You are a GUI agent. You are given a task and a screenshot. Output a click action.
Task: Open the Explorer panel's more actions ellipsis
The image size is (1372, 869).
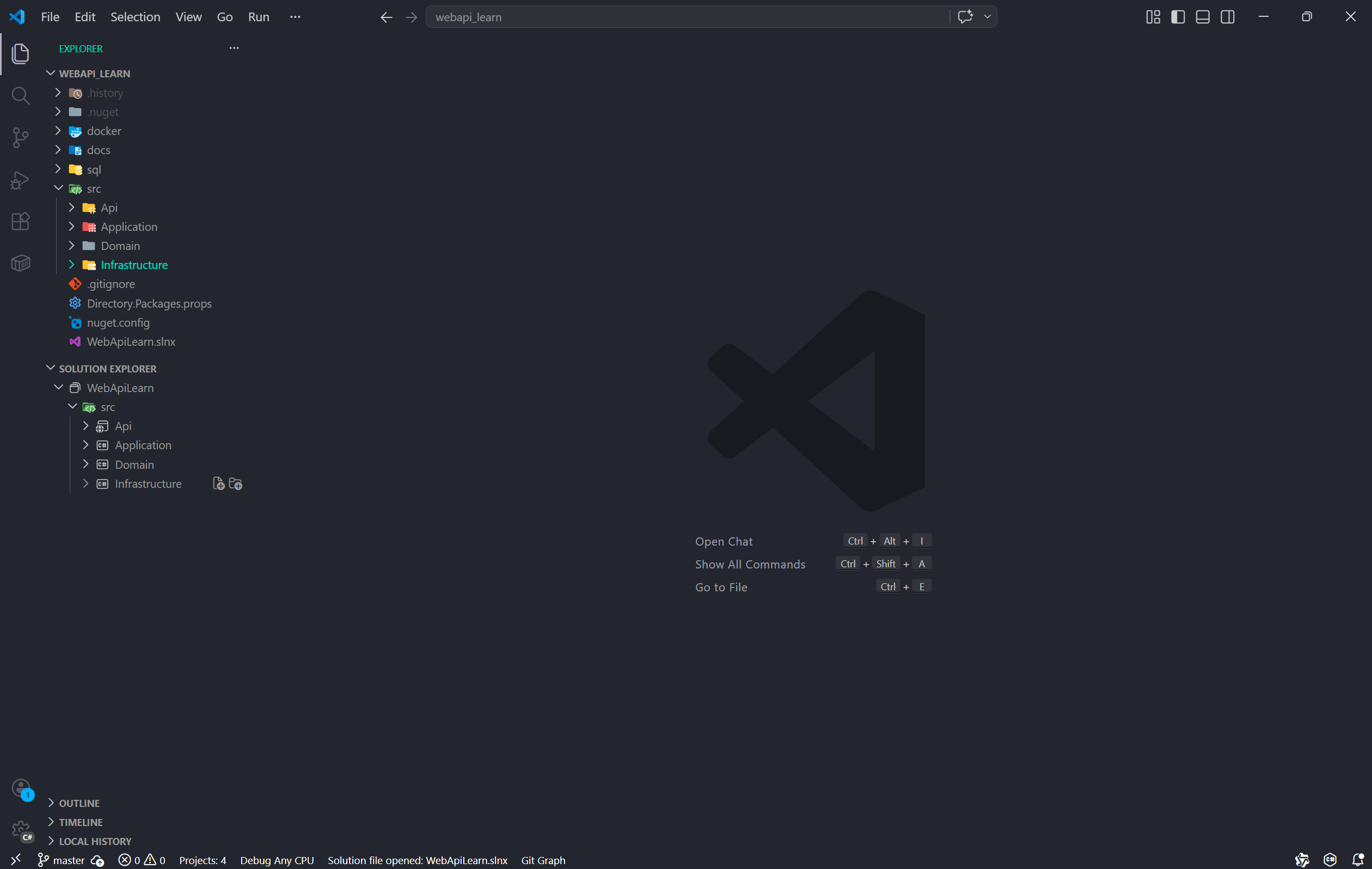pos(234,48)
